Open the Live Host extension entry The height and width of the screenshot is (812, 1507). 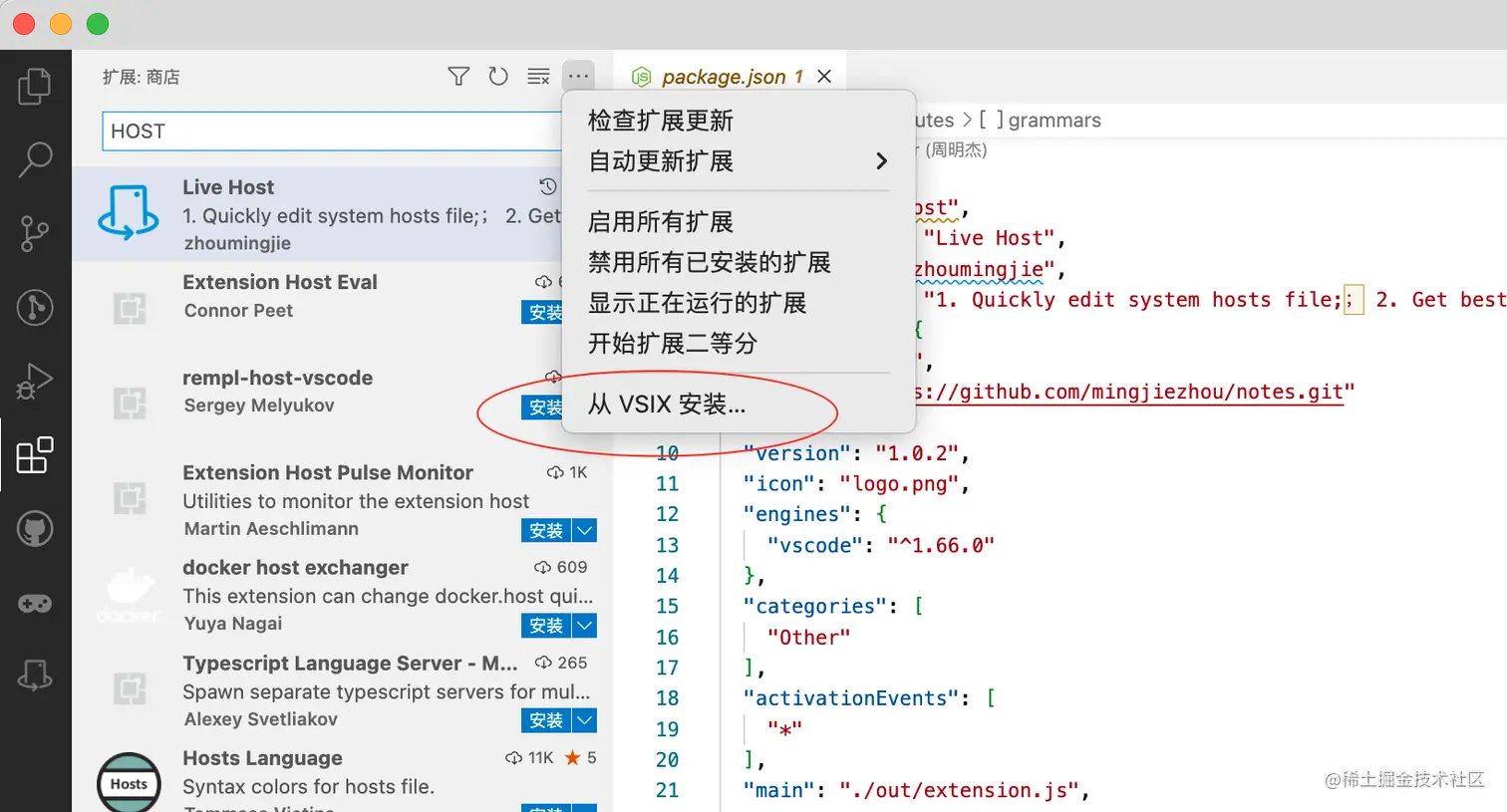[317, 214]
